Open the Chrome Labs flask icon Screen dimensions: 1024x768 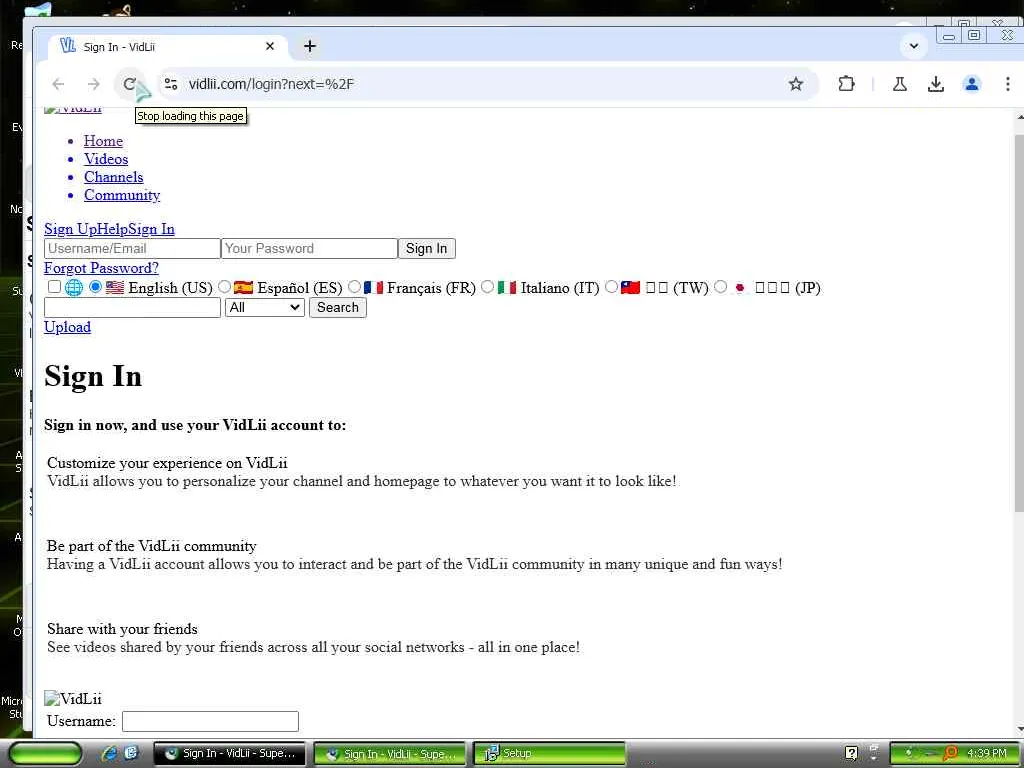click(899, 84)
